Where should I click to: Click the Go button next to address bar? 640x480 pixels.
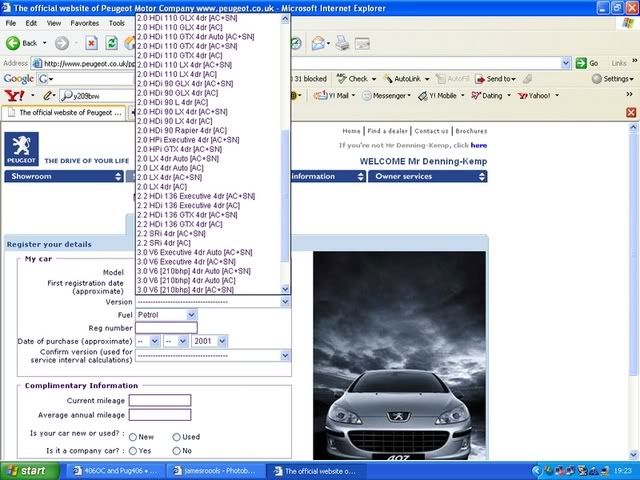pos(587,63)
